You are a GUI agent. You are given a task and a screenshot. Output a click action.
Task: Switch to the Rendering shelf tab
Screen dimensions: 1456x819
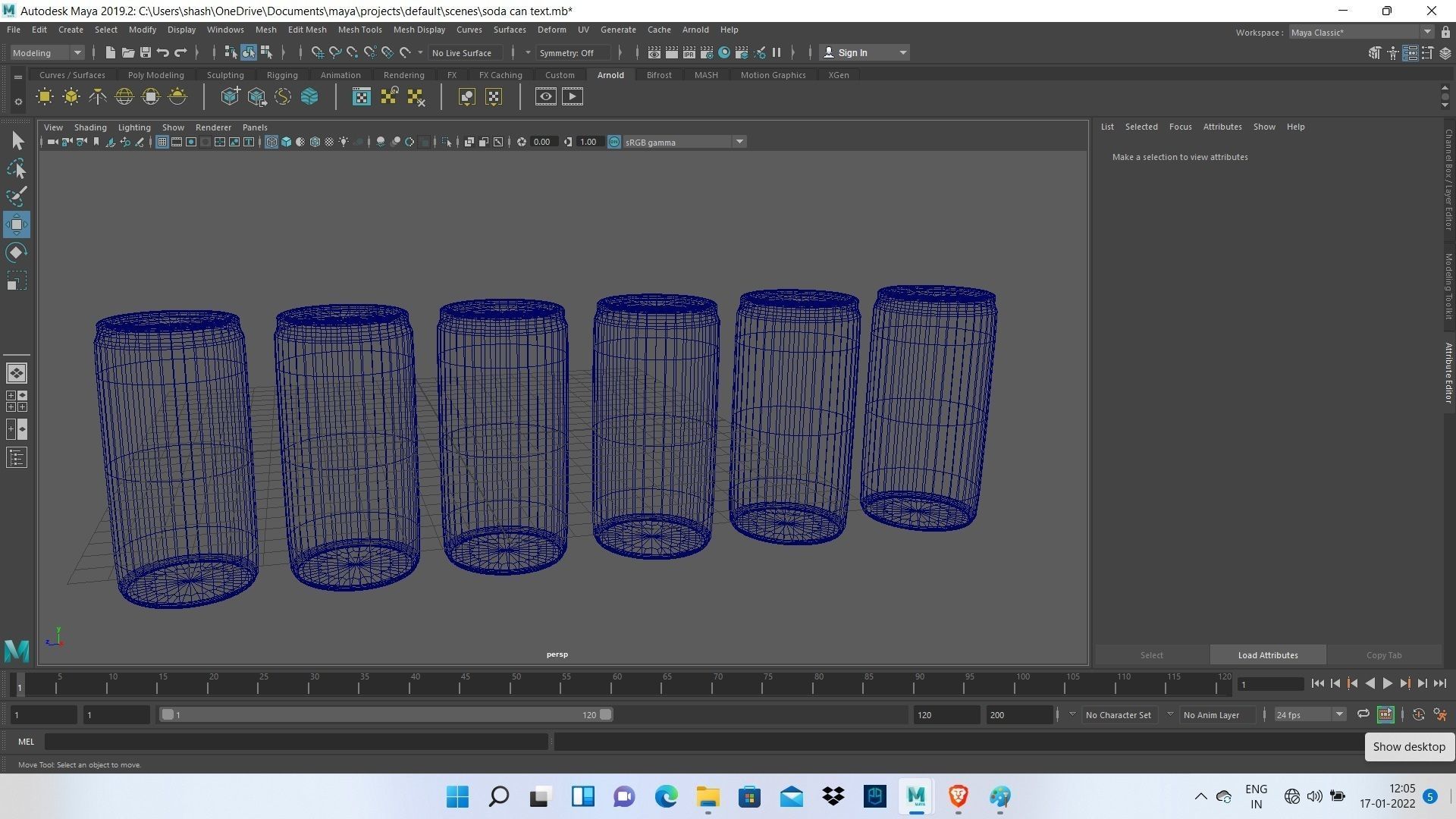tap(403, 75)
